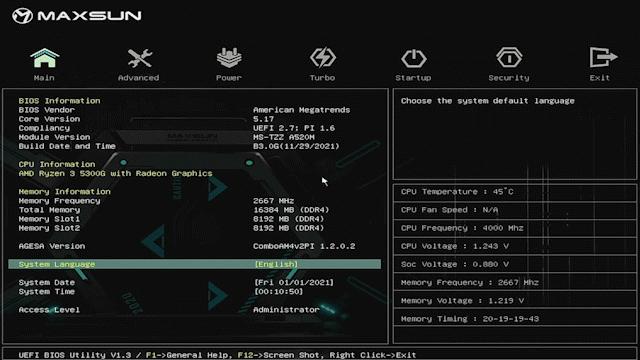Click the UEFI 2.7; PI 1.6 value
This screenshot has width=640, height=360.
coord(294,128)
